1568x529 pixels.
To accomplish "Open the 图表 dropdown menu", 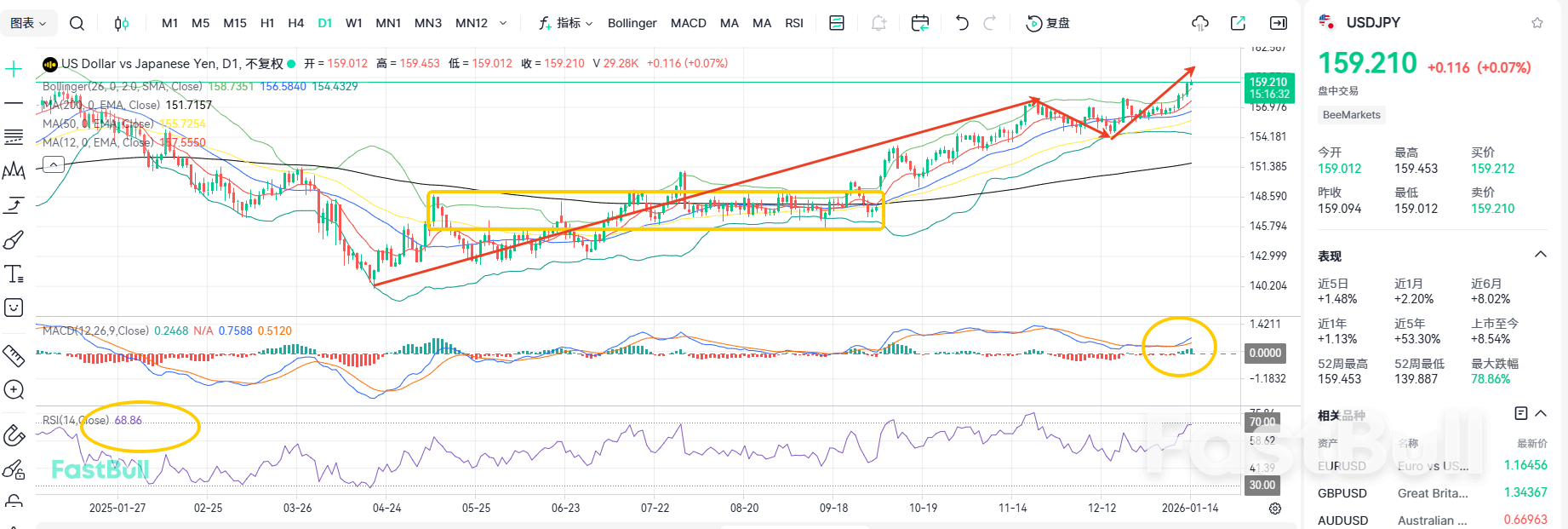I will [28, 23].
